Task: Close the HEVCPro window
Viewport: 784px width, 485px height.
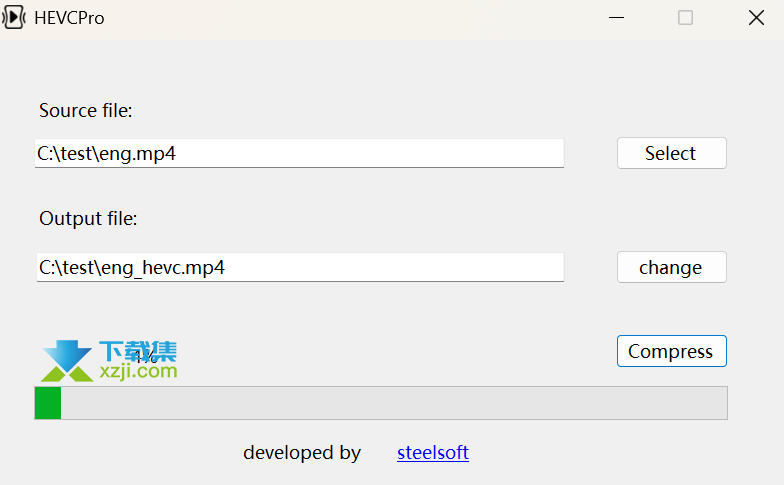Action: coord(756,18)
